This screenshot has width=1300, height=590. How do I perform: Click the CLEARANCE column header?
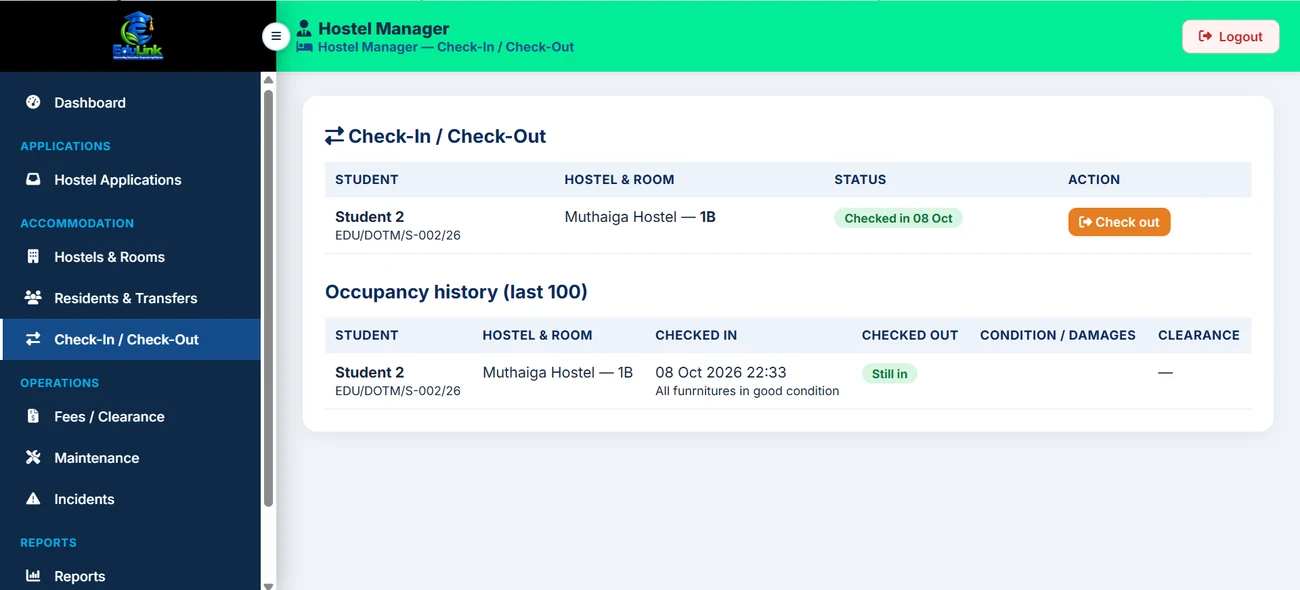pyautogui.click(x=1198, y=335)
